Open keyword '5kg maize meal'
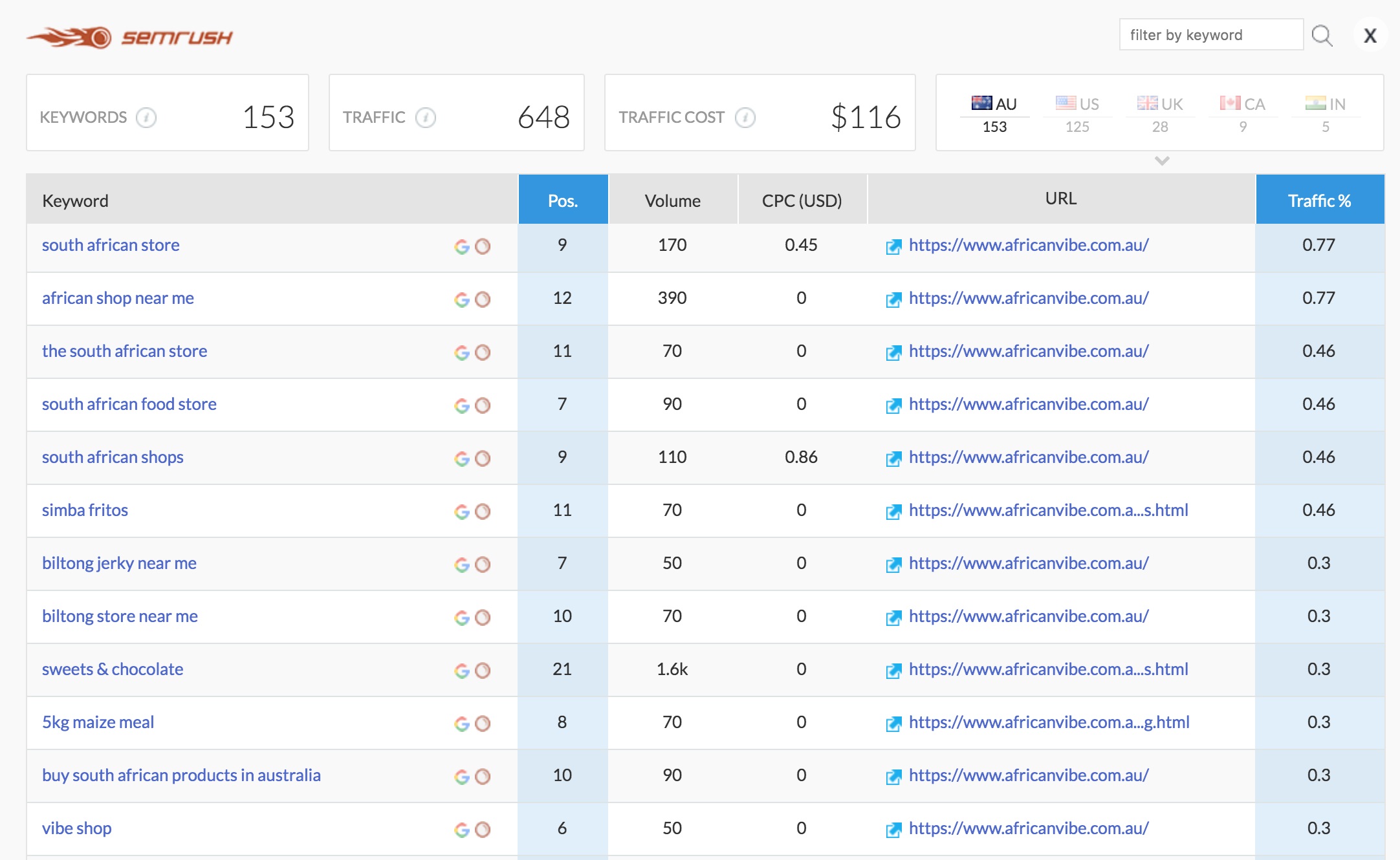Screen dimensions: 1400x860 [x=98, y=722]
